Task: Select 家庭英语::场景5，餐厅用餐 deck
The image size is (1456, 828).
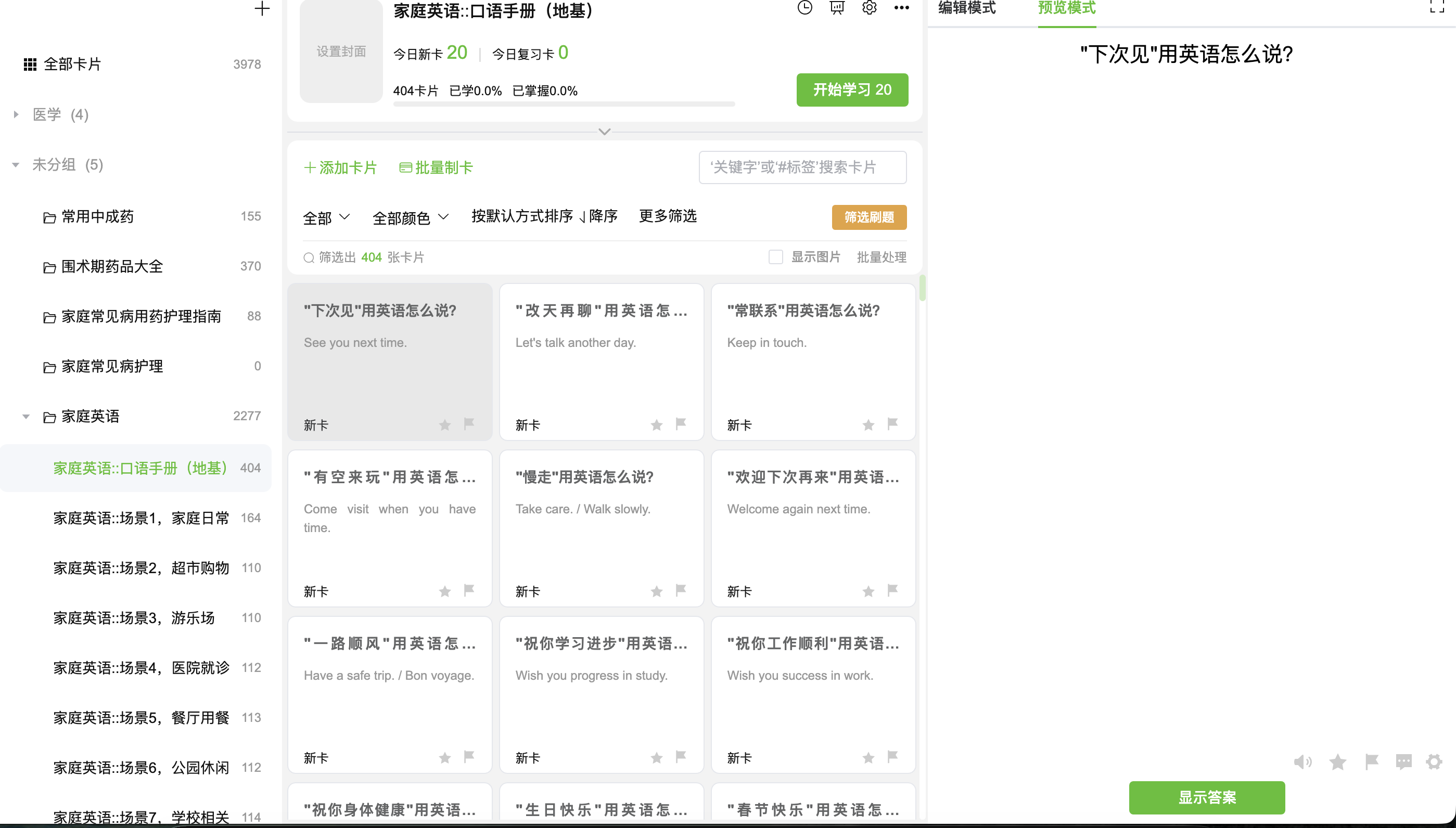Action: pyautogui.click(x=135, y=718)
